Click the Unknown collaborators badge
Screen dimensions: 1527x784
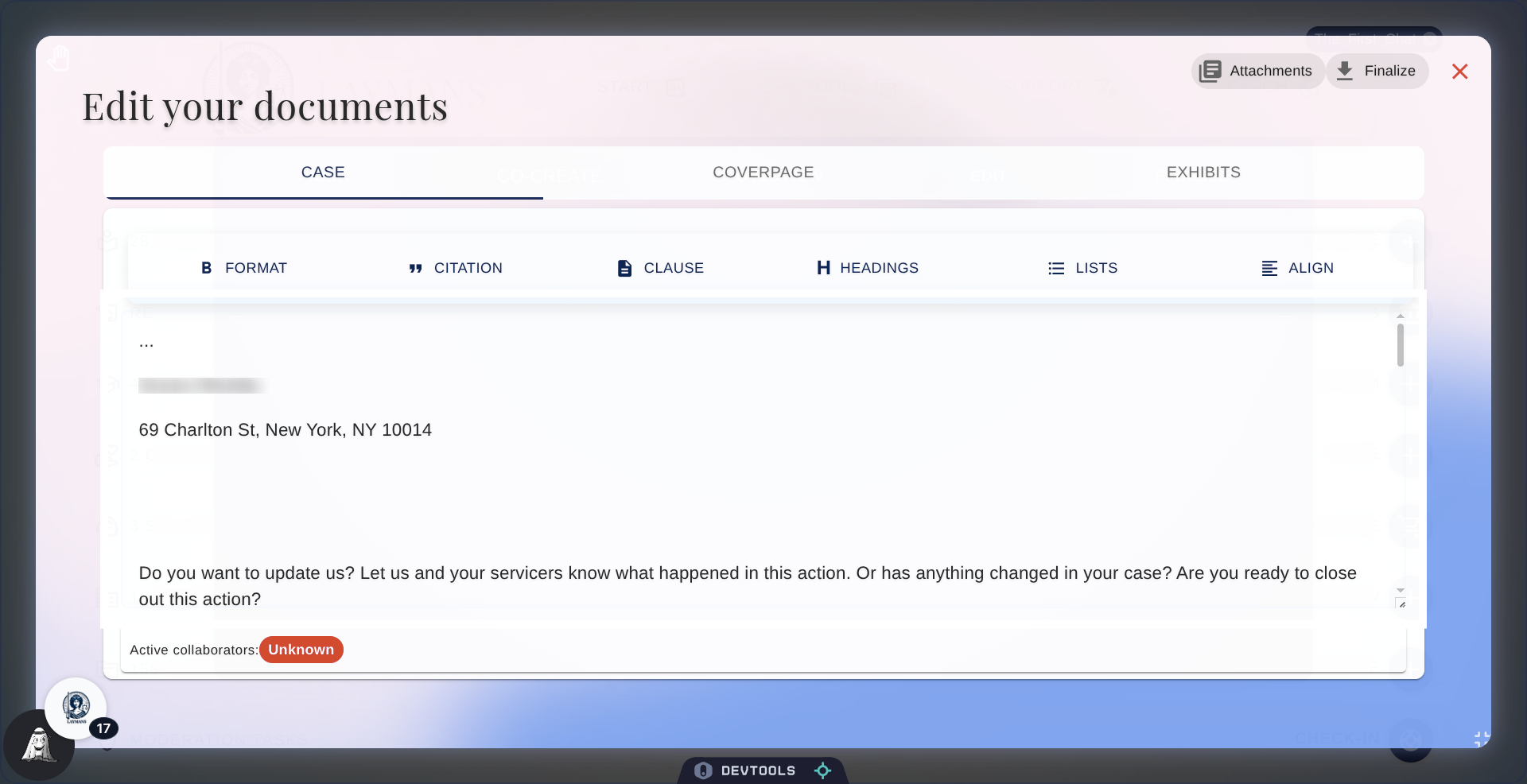(x=301, y=650)
